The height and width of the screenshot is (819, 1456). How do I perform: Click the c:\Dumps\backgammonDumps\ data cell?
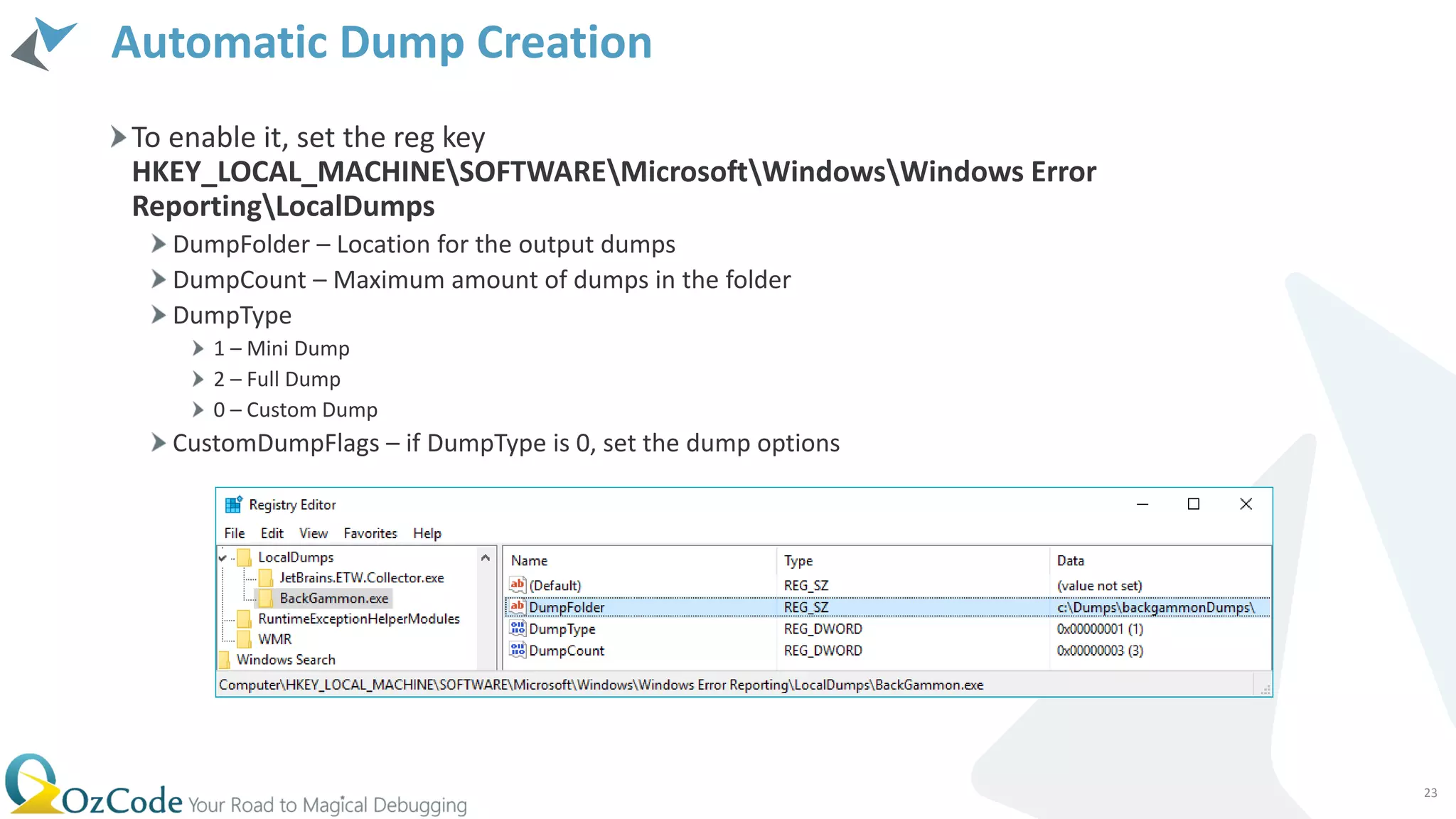tap(1156, 608)
